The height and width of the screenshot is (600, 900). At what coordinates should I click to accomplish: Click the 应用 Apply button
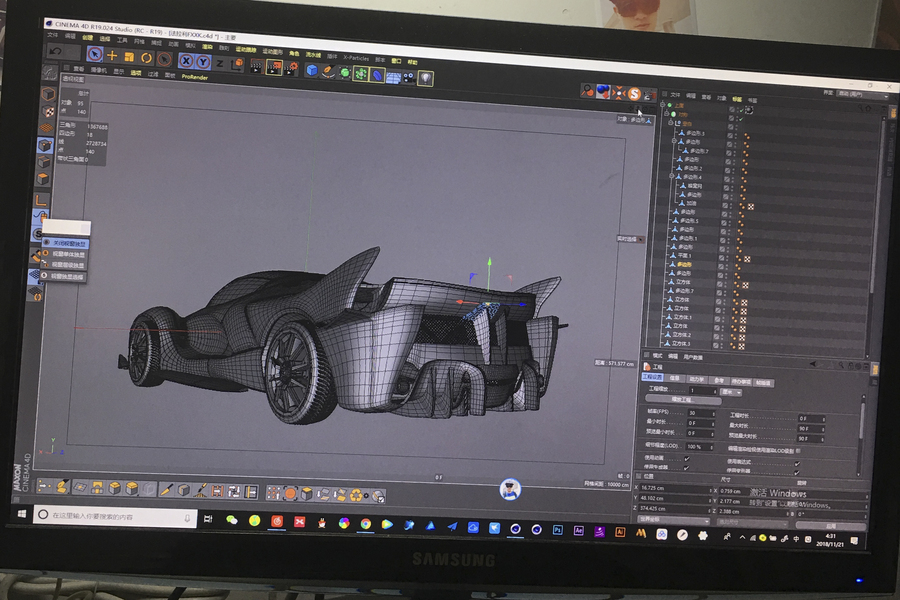point(830,526)
